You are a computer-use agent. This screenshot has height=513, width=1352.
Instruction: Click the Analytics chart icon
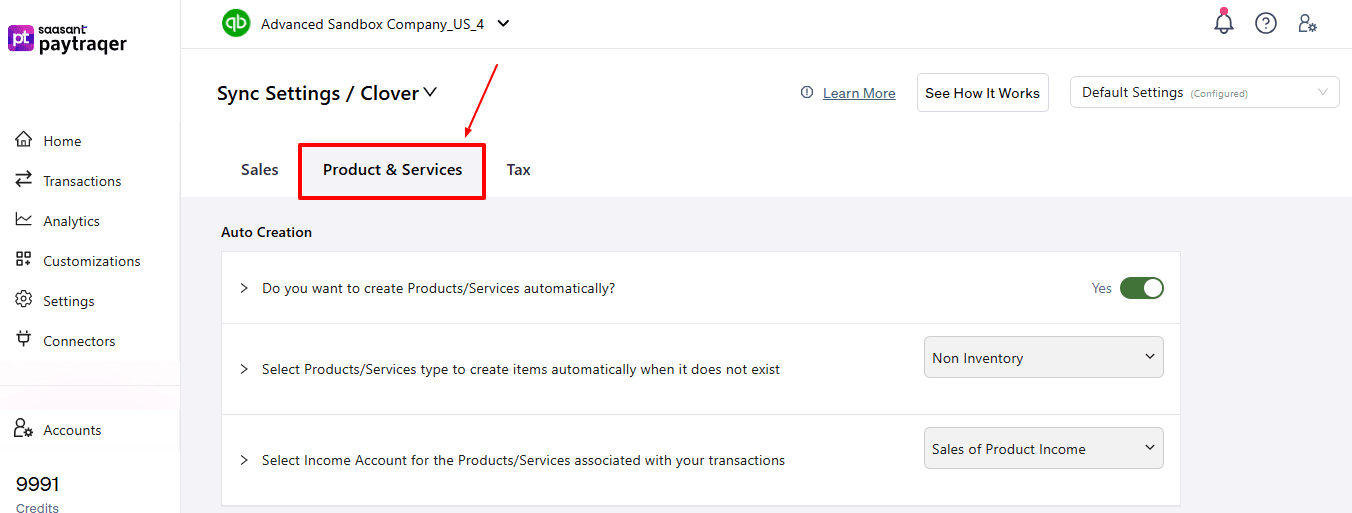(x=24, y=220)
